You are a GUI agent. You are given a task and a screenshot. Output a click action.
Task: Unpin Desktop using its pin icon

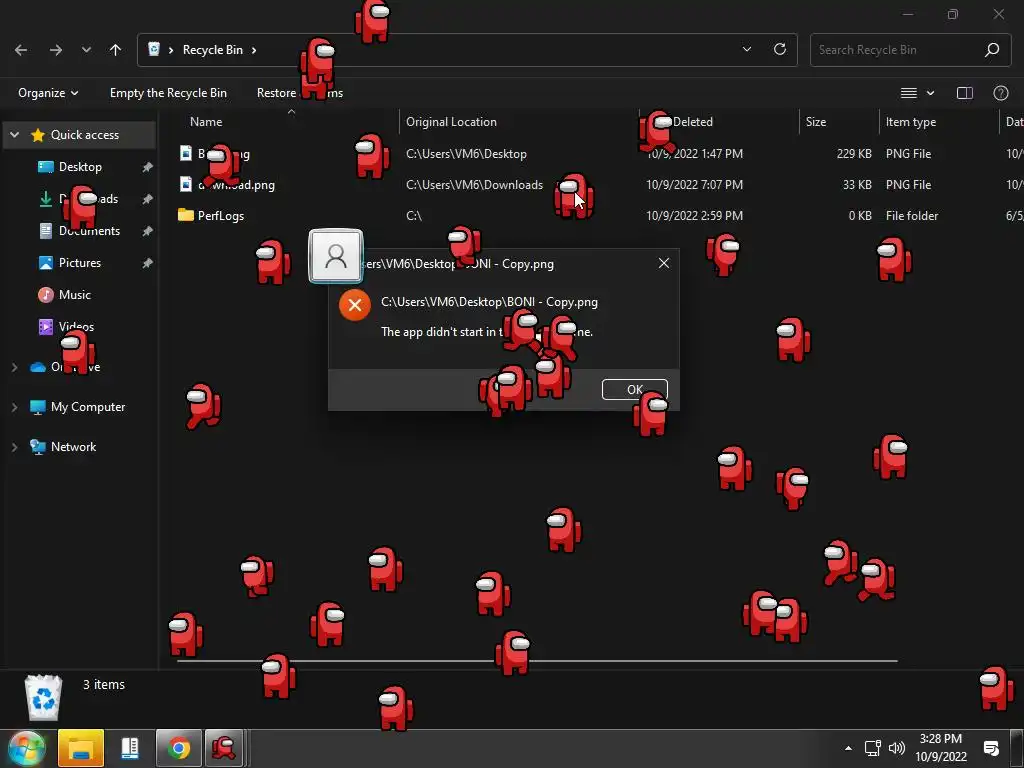coord(148,167)
